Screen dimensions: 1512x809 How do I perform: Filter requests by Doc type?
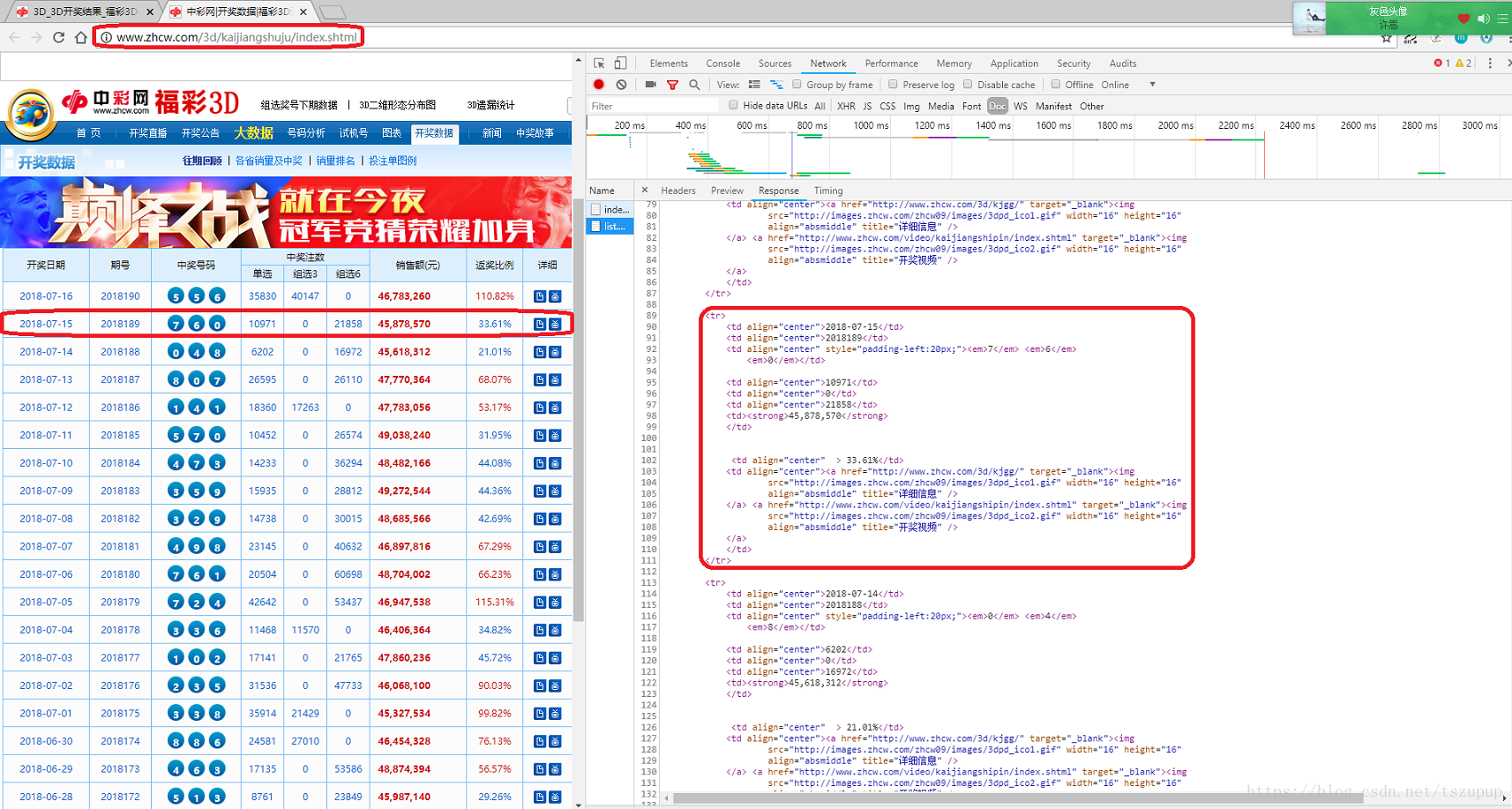[x=998, y=106]
